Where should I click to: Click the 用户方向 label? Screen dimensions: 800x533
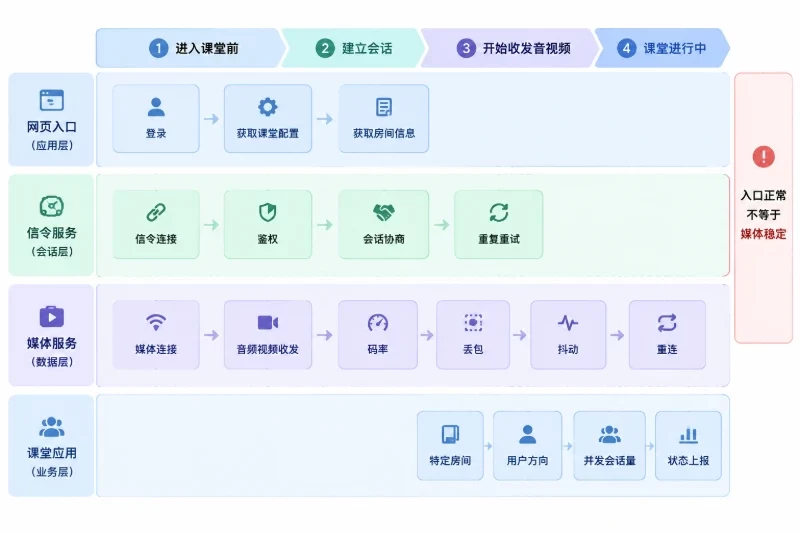(528, 461)
